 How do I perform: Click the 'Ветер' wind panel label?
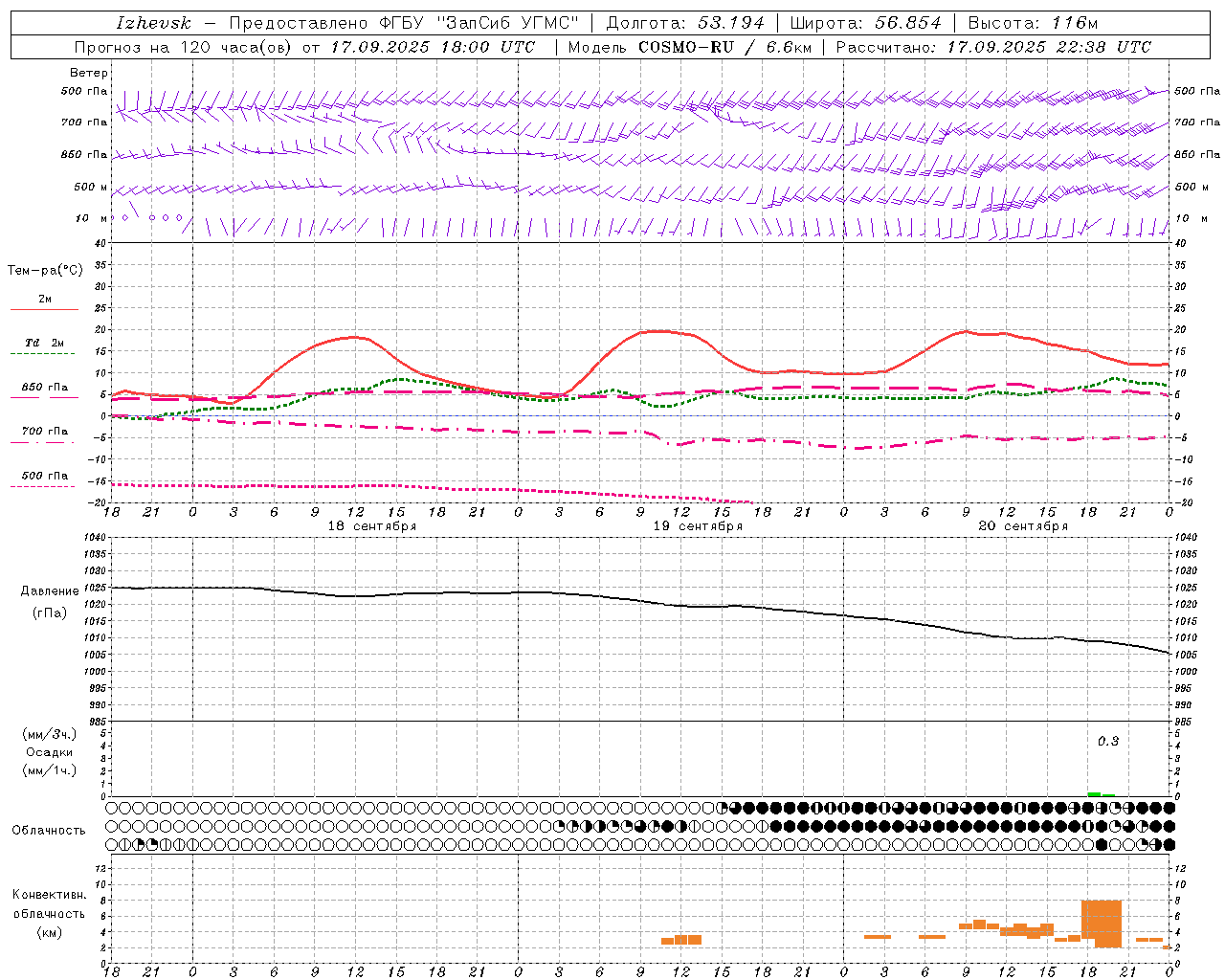tap(89, 73)
